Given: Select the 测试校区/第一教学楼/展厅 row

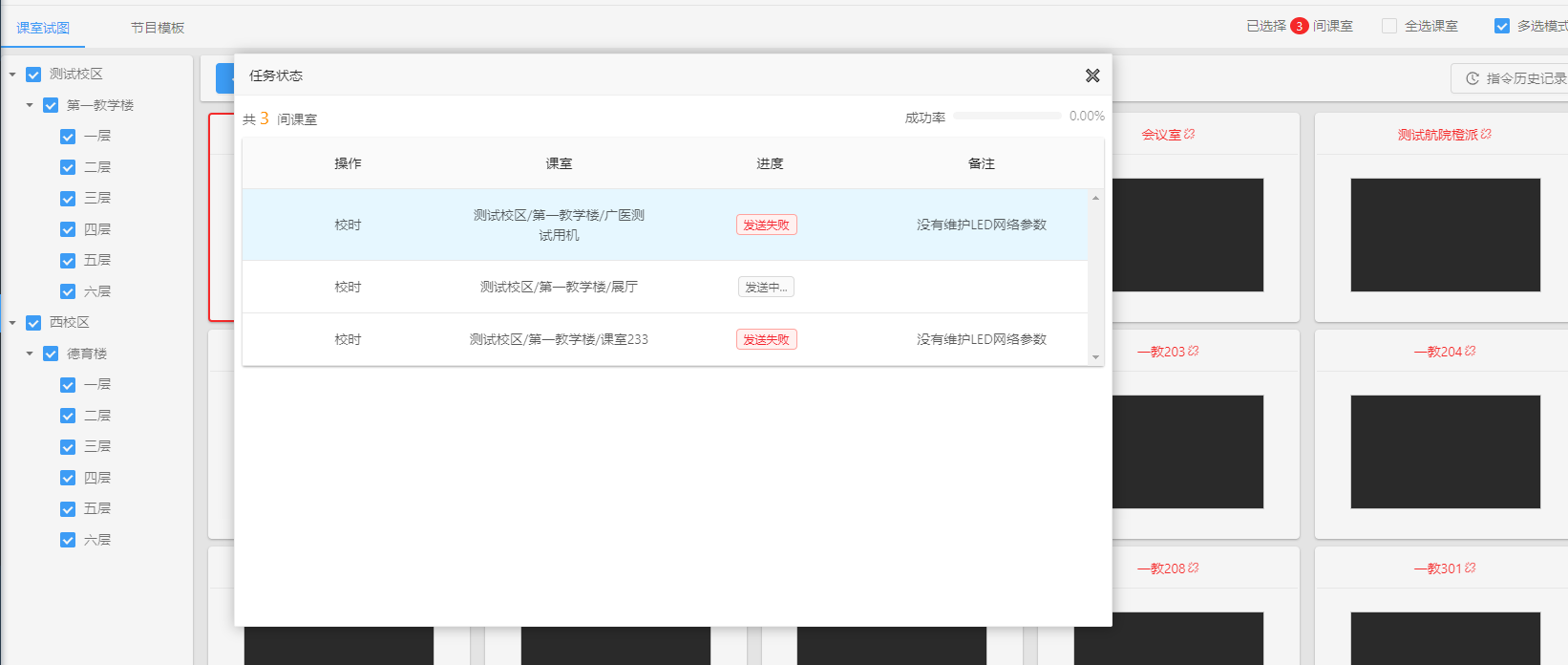Looking at the screenshot, I should (x=665, y=287).
